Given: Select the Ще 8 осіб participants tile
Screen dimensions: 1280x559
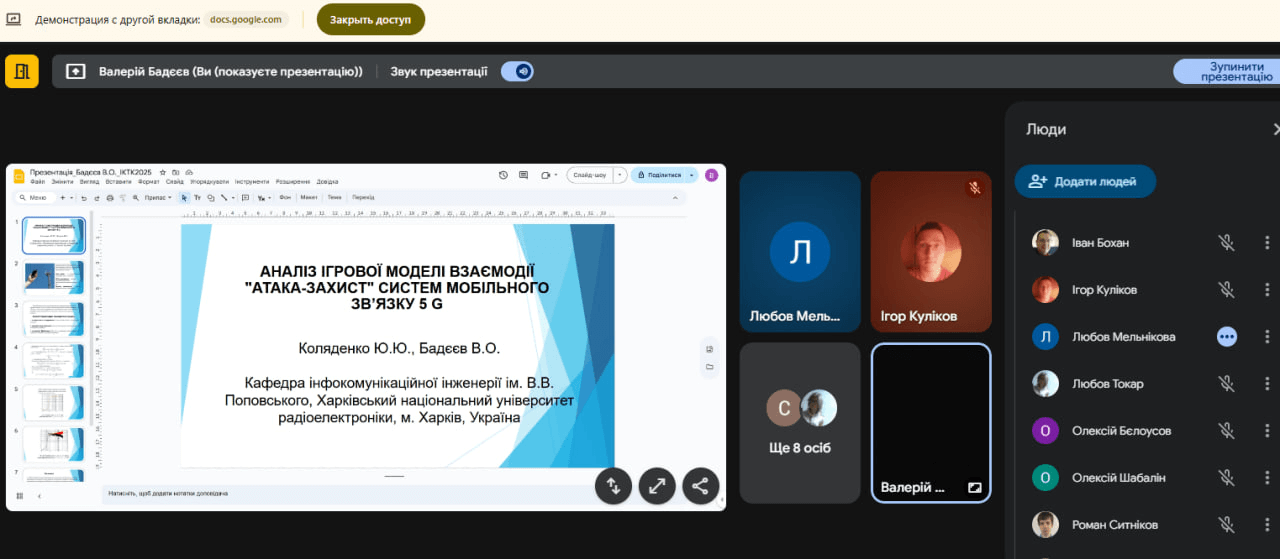Looking at the screenshot, I should [x=800, y=423].
